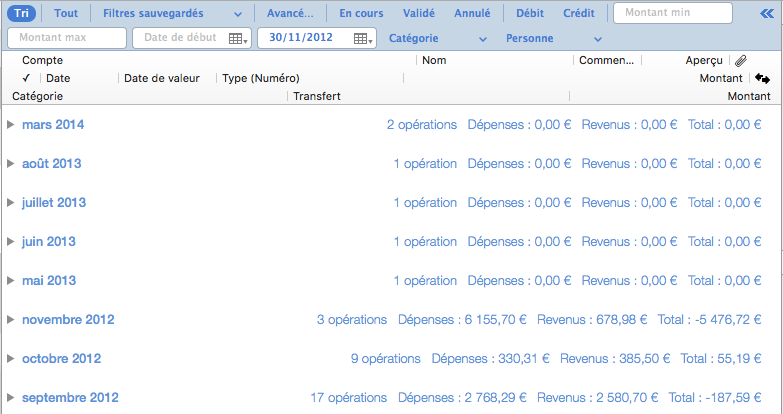Open calendar picker for 30/11/2012 end date

(x=364, y=38)
